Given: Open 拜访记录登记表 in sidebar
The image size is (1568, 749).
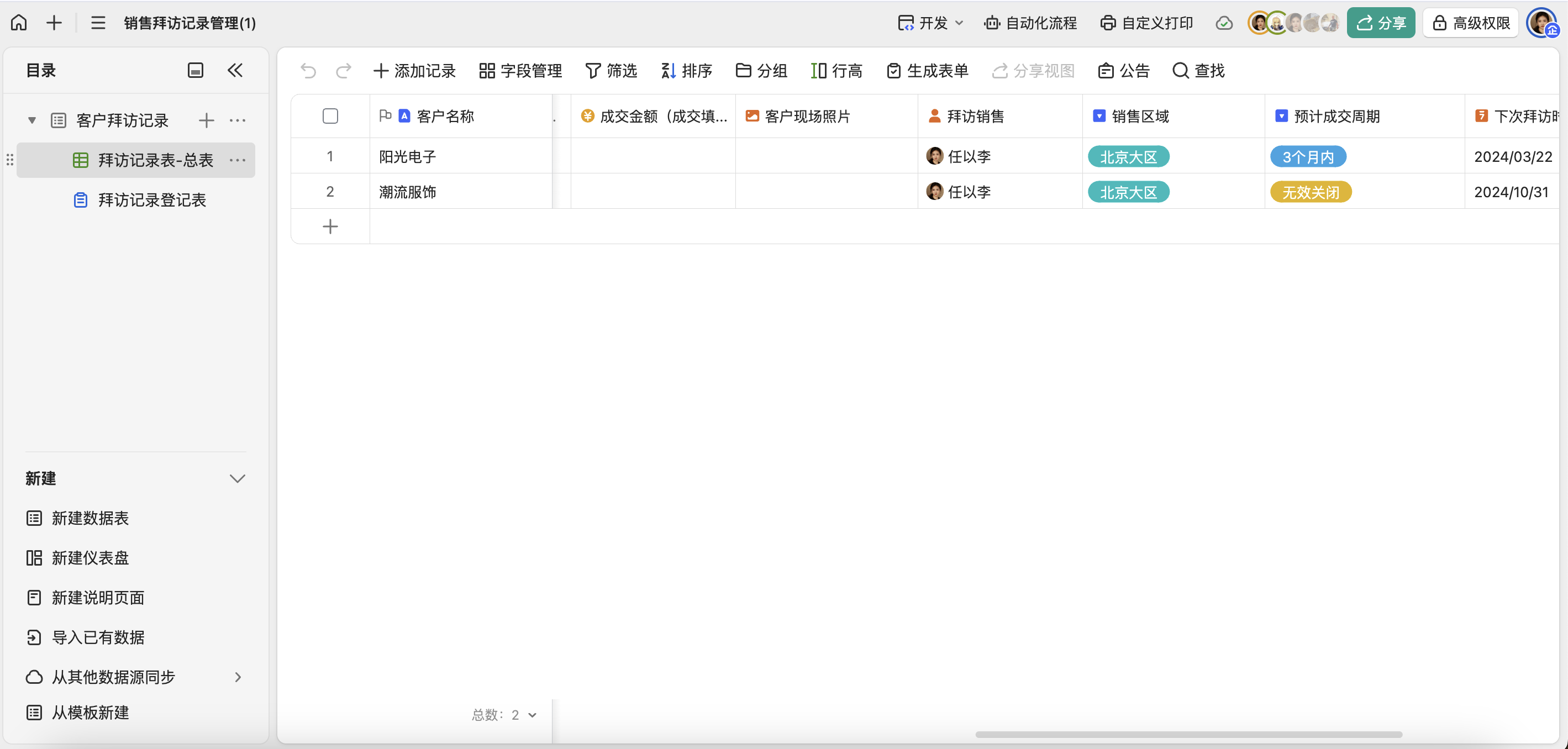Looking at the screenshot, I should point(151,200).
